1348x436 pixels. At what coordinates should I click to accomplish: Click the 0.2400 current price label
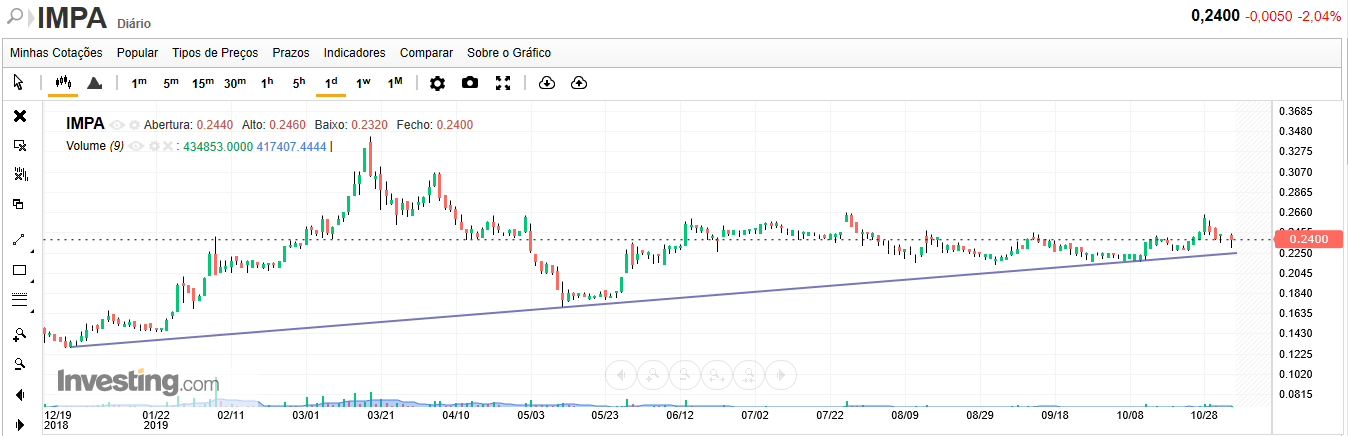click(1308, 240)
